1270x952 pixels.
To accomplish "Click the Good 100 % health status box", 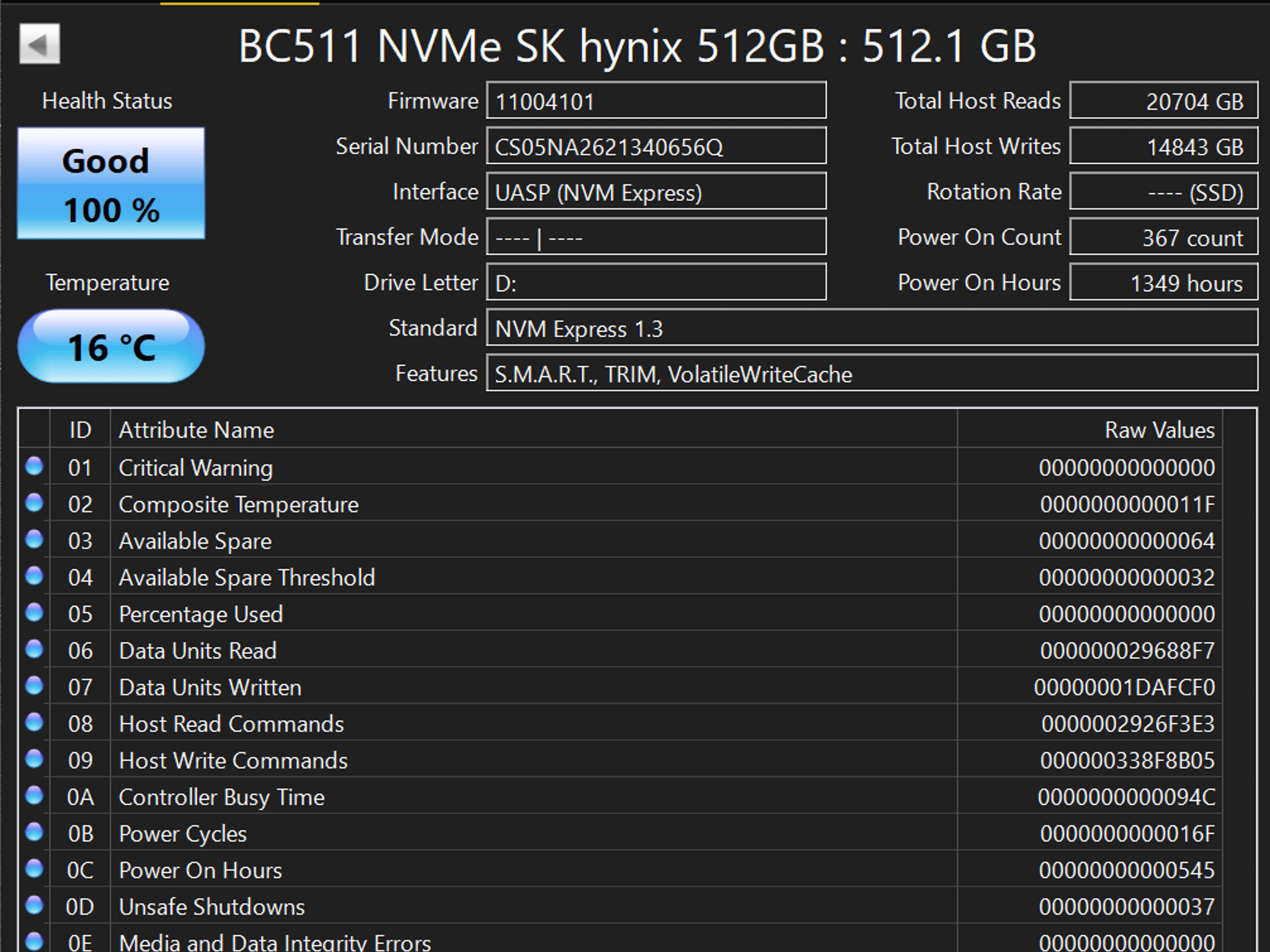I will (x=111, y=183).
